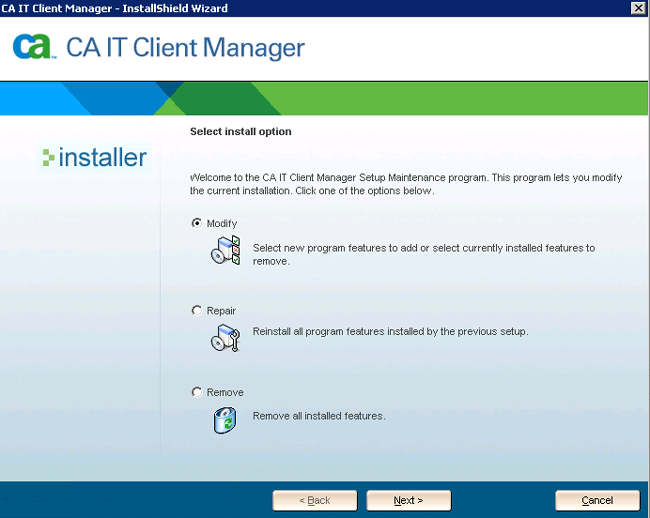Click the Back button

coord(315,501)
